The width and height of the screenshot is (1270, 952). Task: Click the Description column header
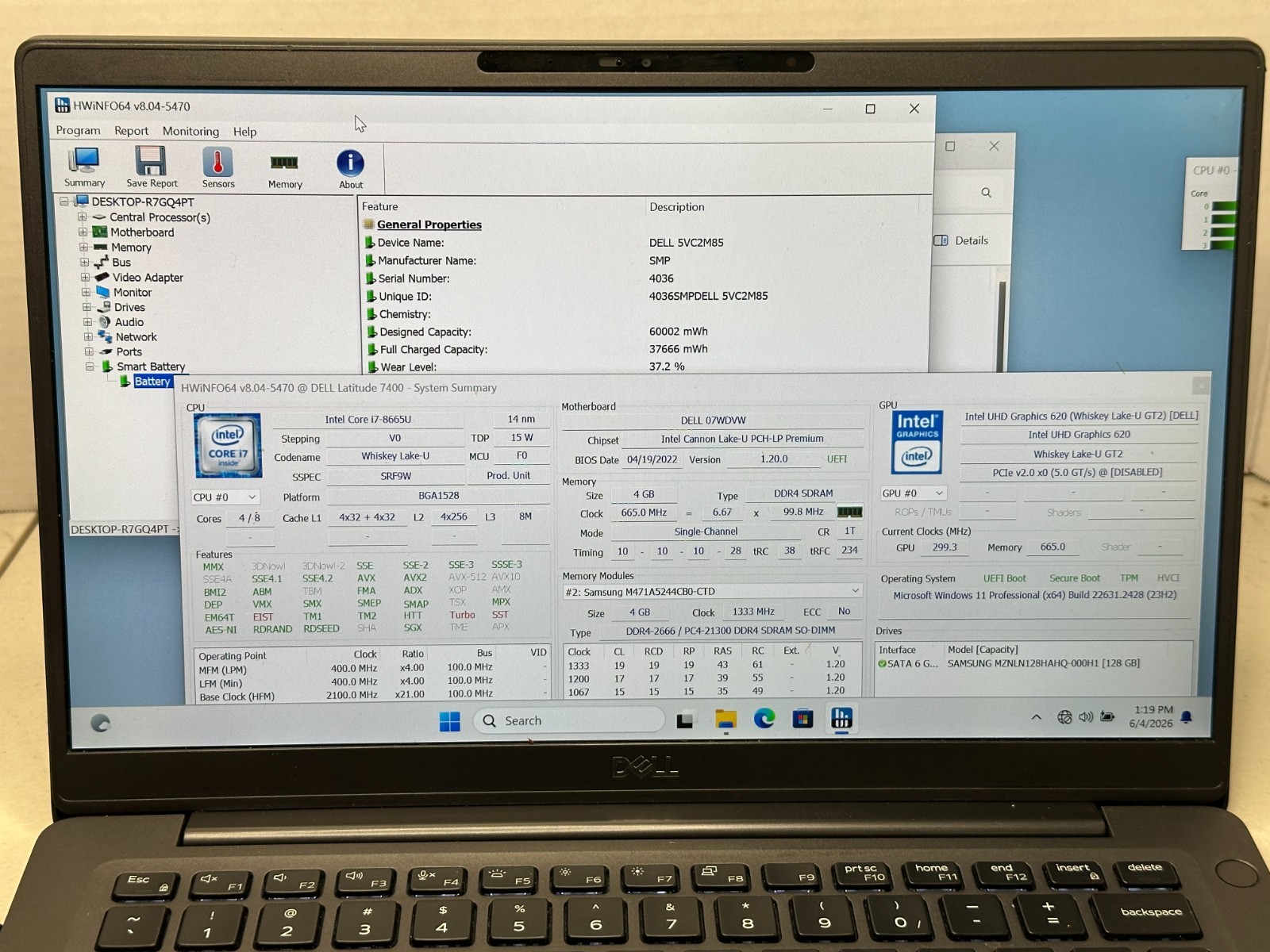(677, 206)
